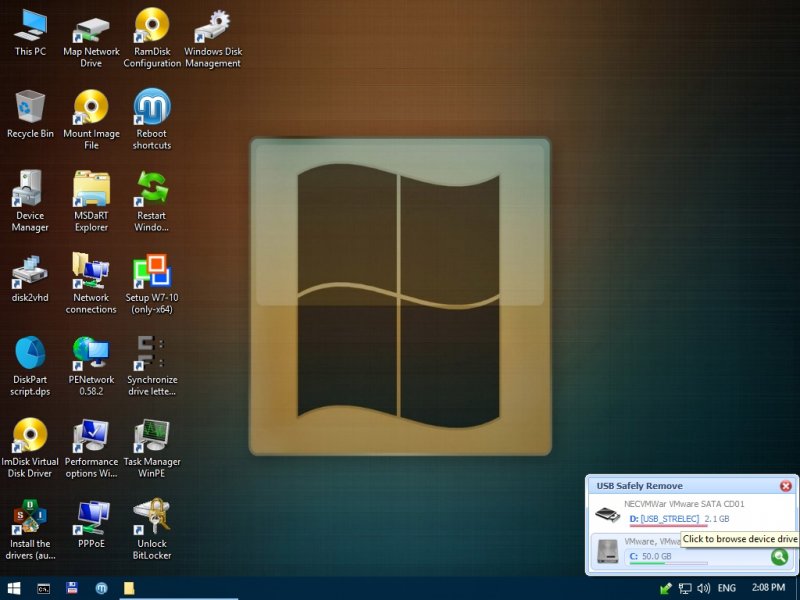
Task: Open This PC desktop icon
Action: (x=30, y=33)
